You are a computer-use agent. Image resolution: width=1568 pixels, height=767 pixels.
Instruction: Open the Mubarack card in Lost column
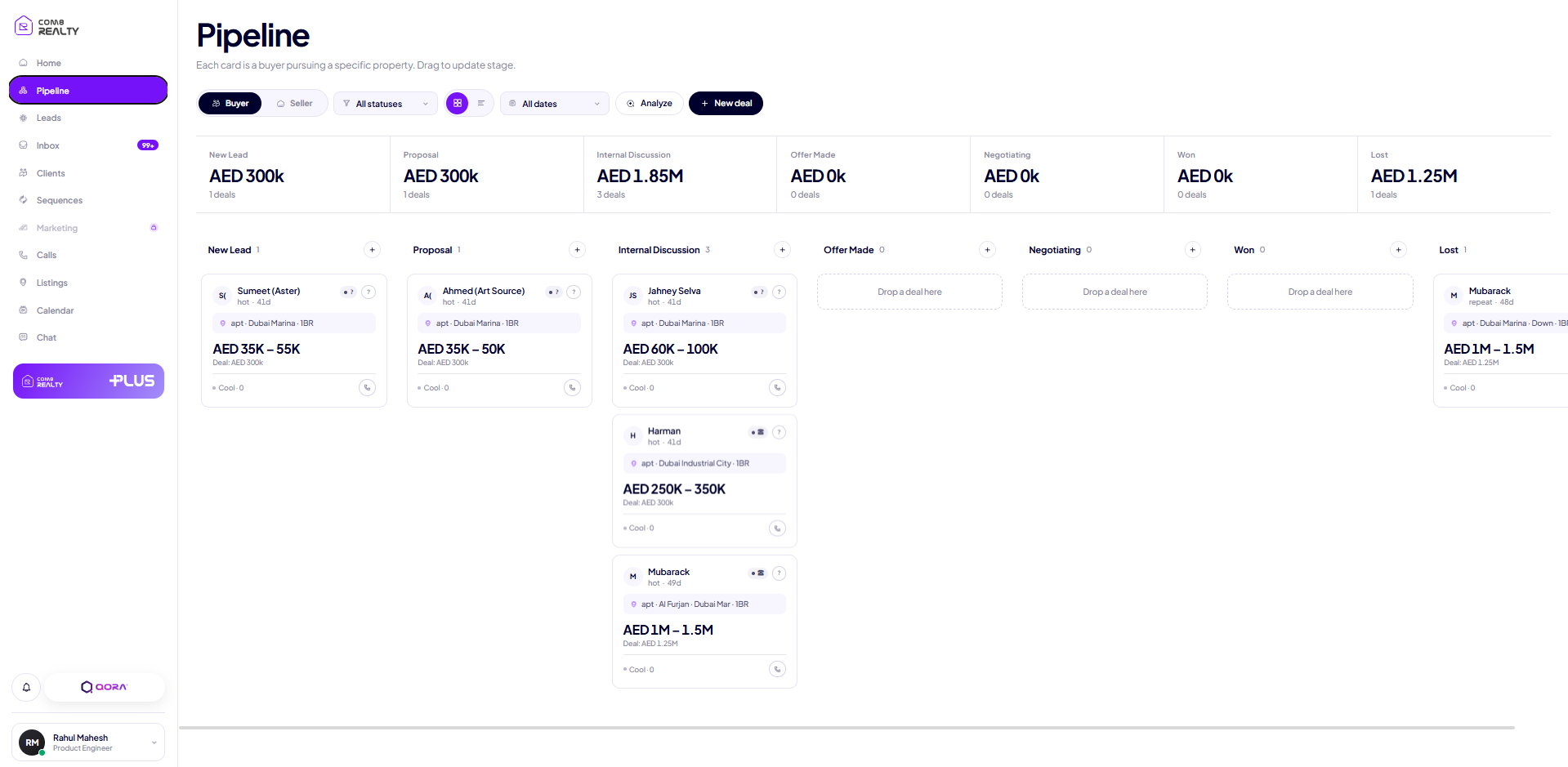tap(1501, 341)
